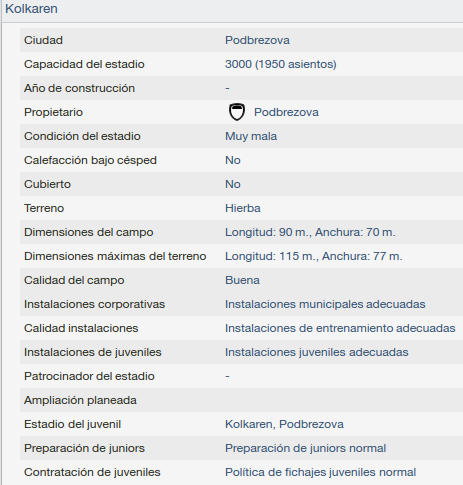Click the Podbrezova club badge icon
This screenshot has width=463, height=485.
coord(237,112)
